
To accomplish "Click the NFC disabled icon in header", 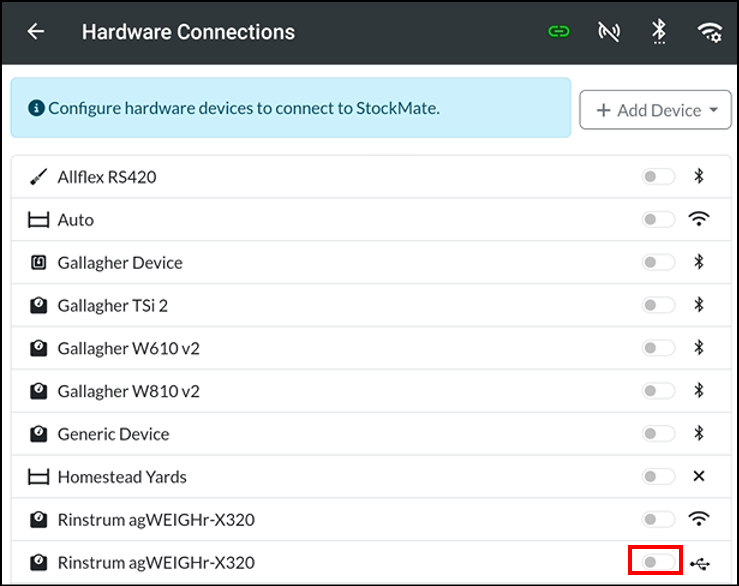I will point(609,32).
